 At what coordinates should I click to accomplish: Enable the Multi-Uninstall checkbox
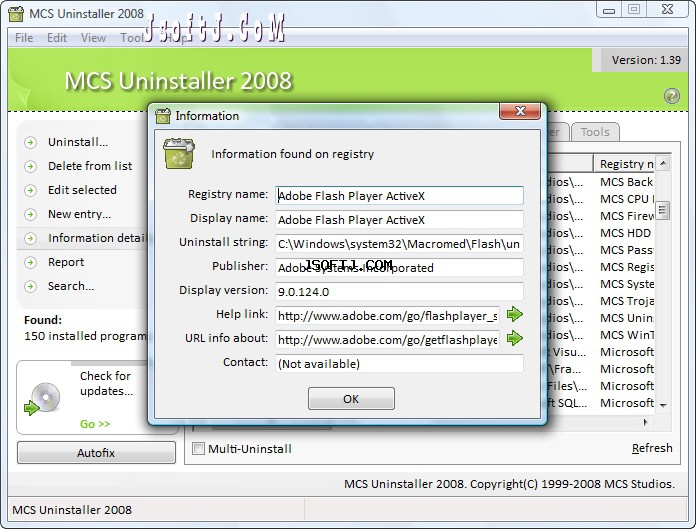(198, 448)
